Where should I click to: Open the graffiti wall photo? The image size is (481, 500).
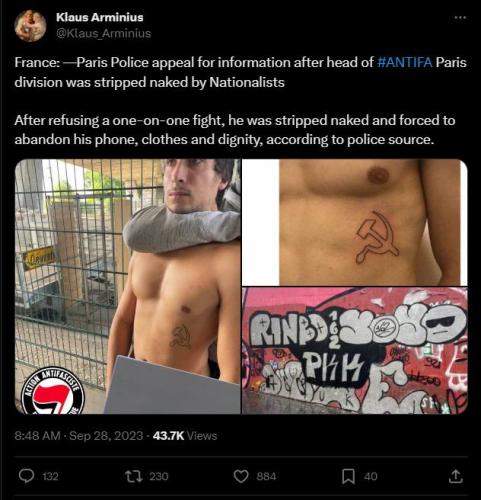tap(355, 351)
